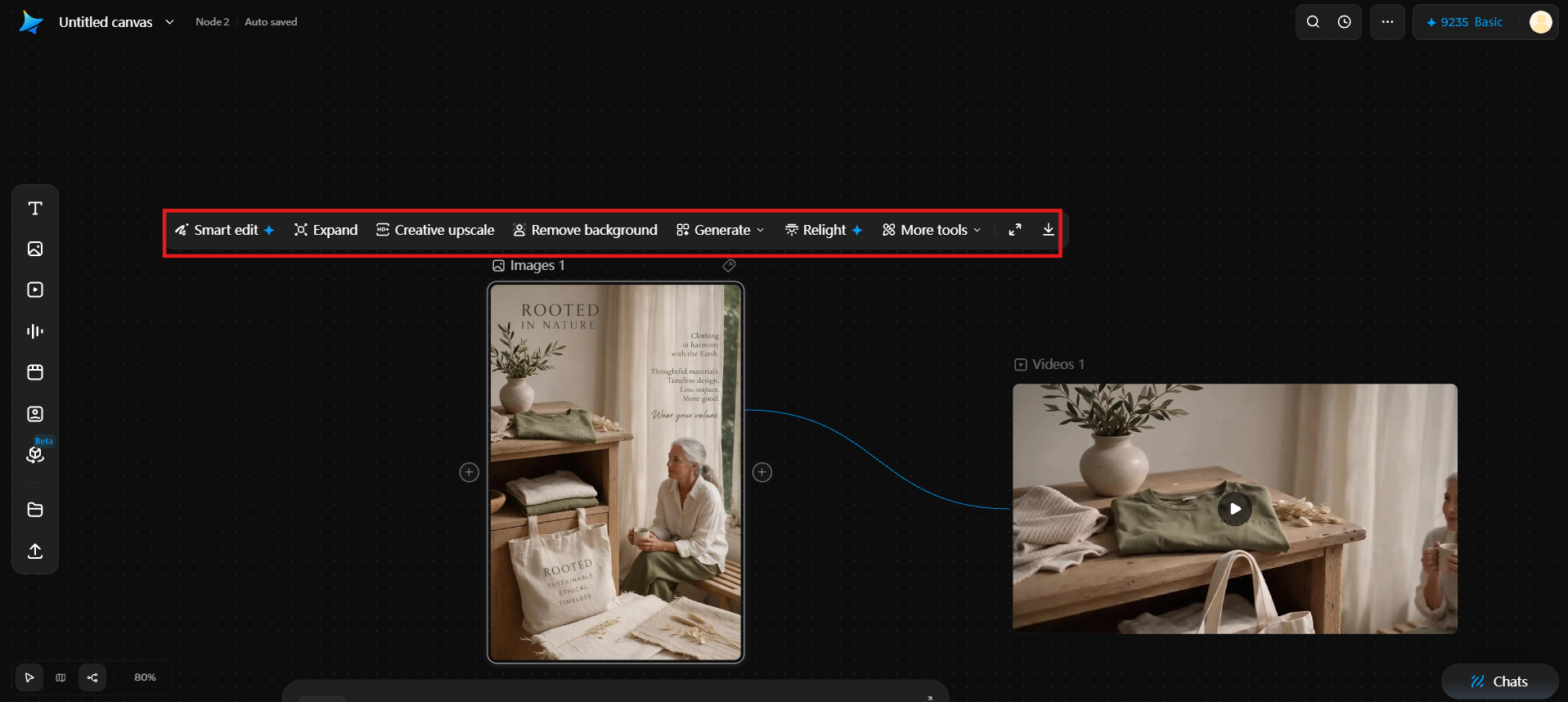Viewport: 1568px width, 702px height.
Task: Select the Image tool in left sidebar
Action: point(35,249)
